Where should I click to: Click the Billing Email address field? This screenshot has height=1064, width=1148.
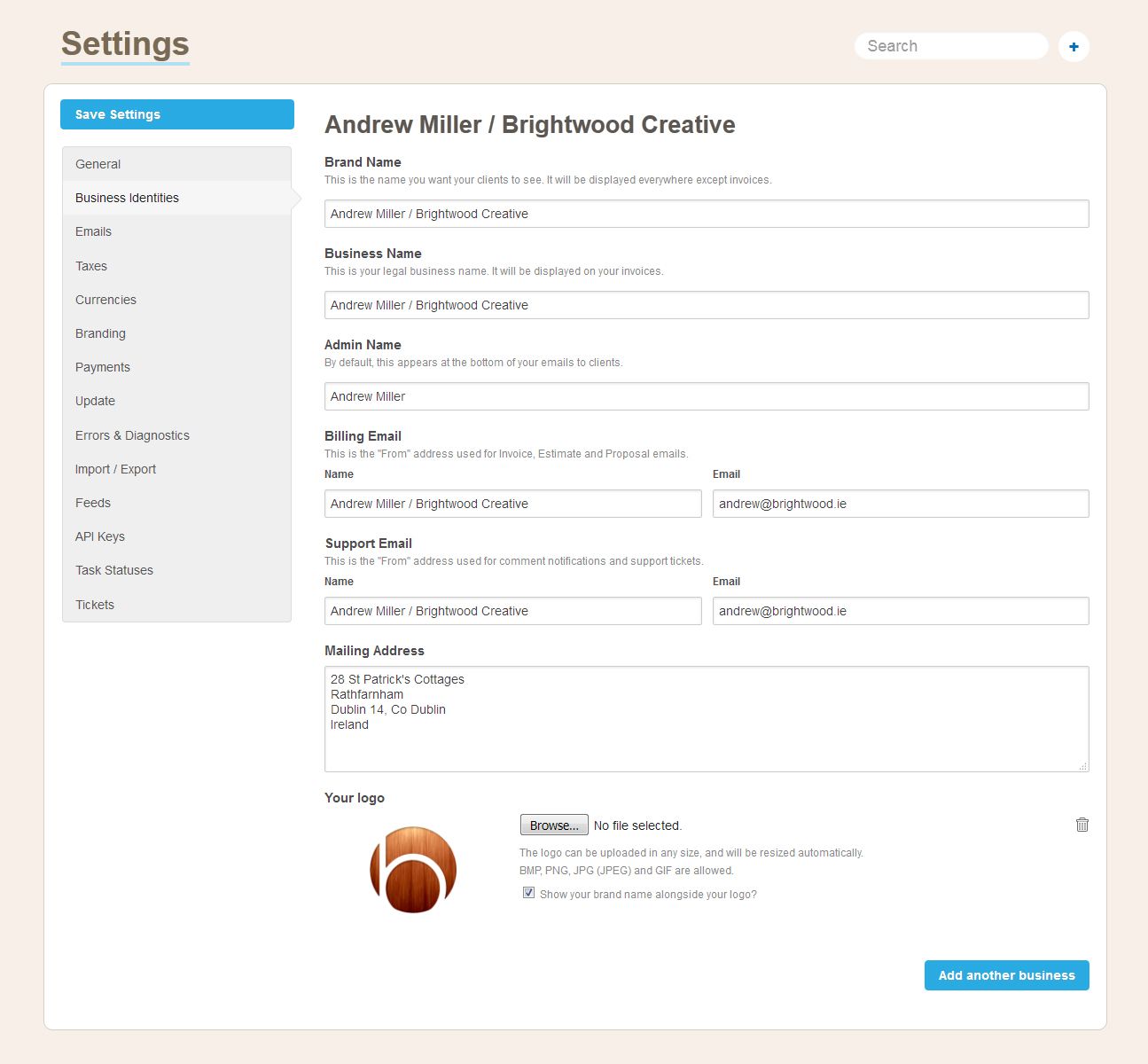pos(901,504)
